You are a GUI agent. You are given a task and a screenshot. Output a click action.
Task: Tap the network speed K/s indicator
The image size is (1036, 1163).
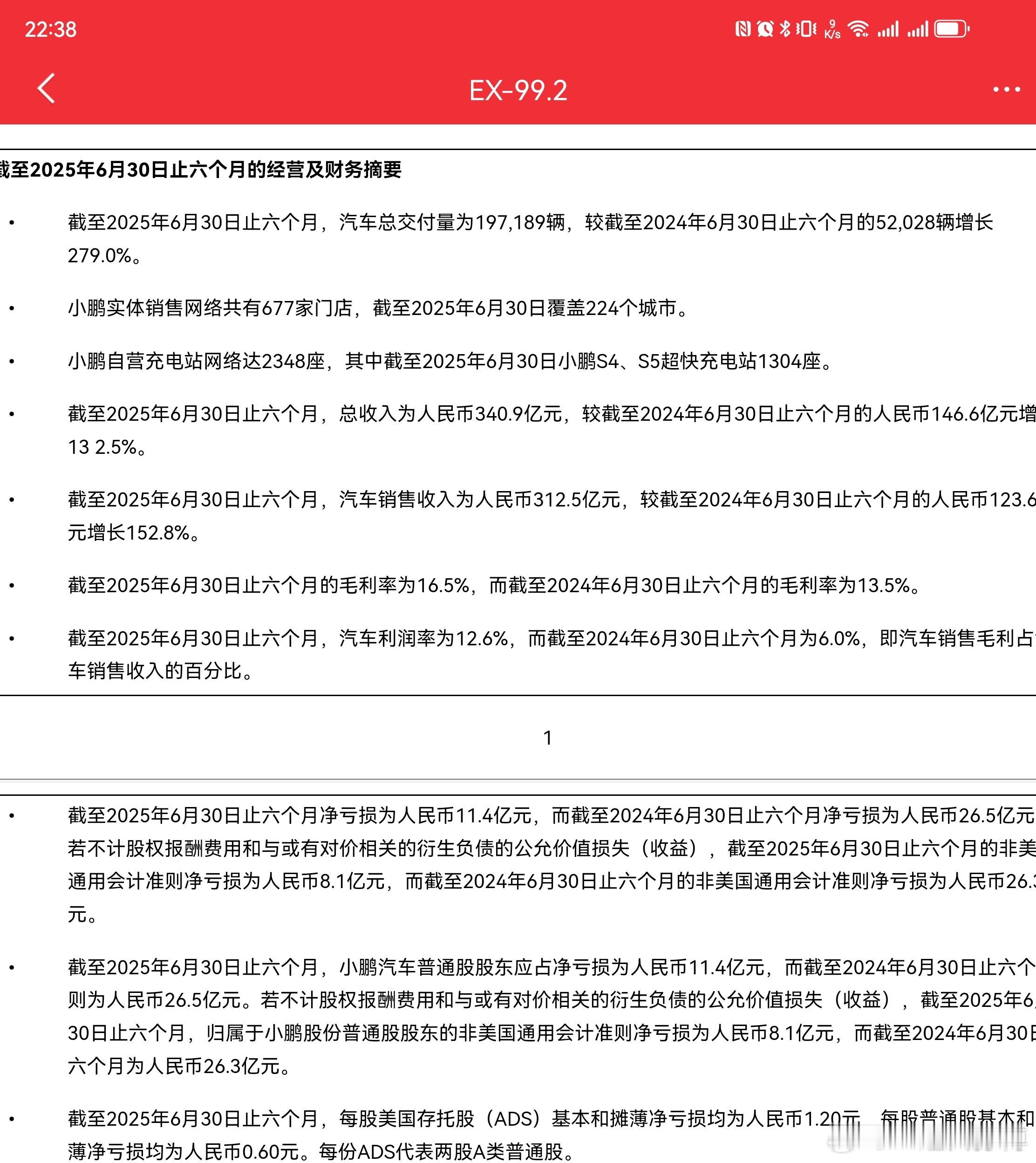click(x=832, y=29)
